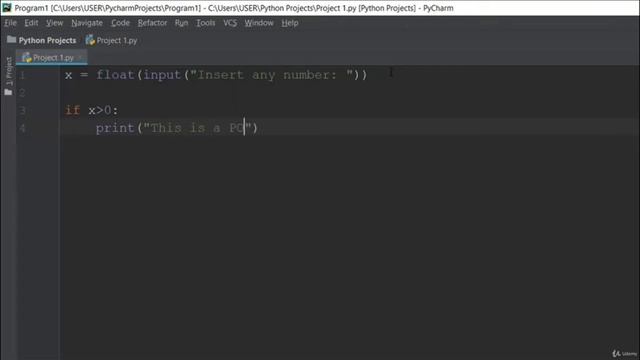
Task: Open the Tools menu
Action: [206, 23]
